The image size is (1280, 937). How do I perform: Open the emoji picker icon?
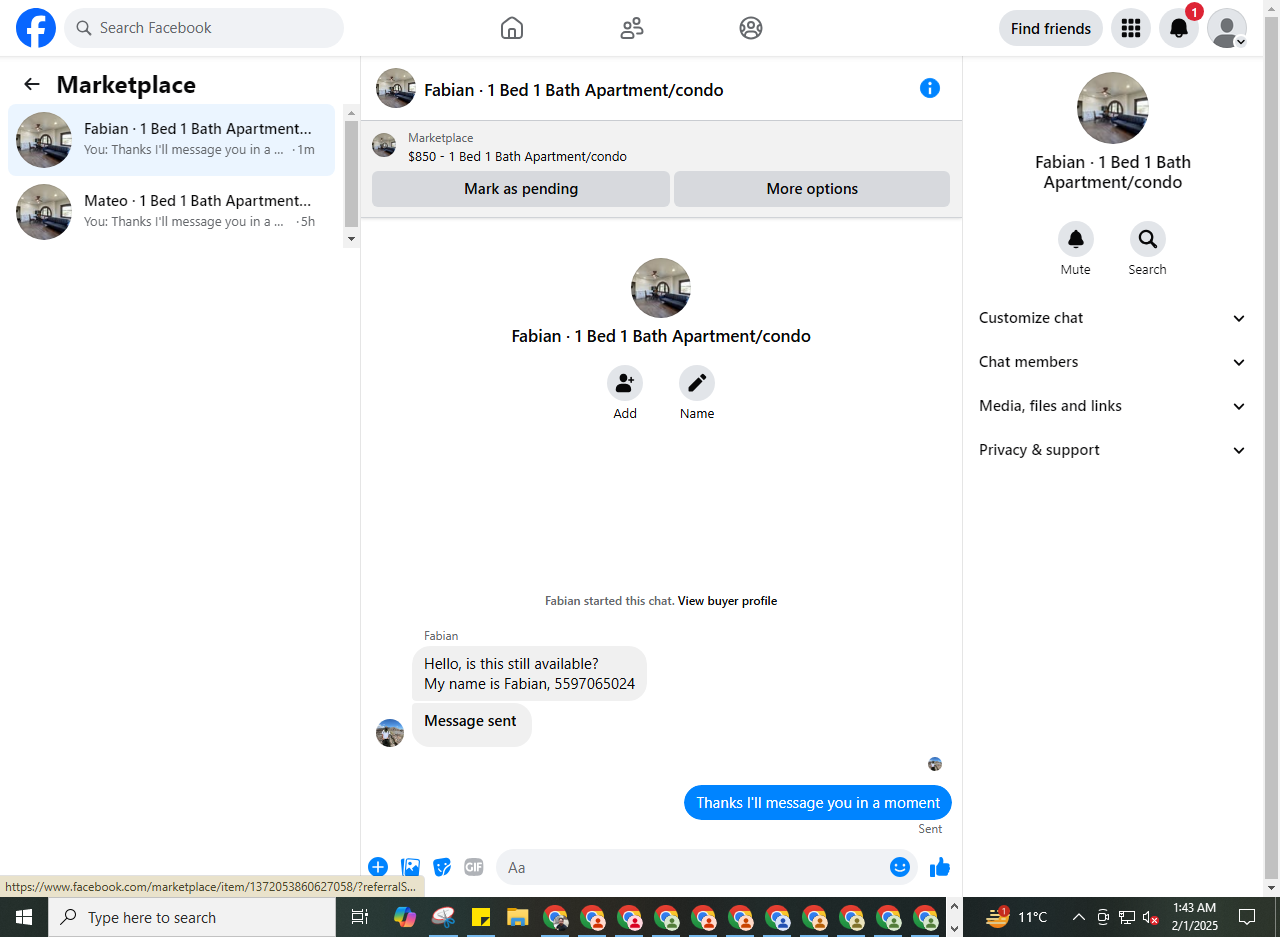(x=900, y=867)
